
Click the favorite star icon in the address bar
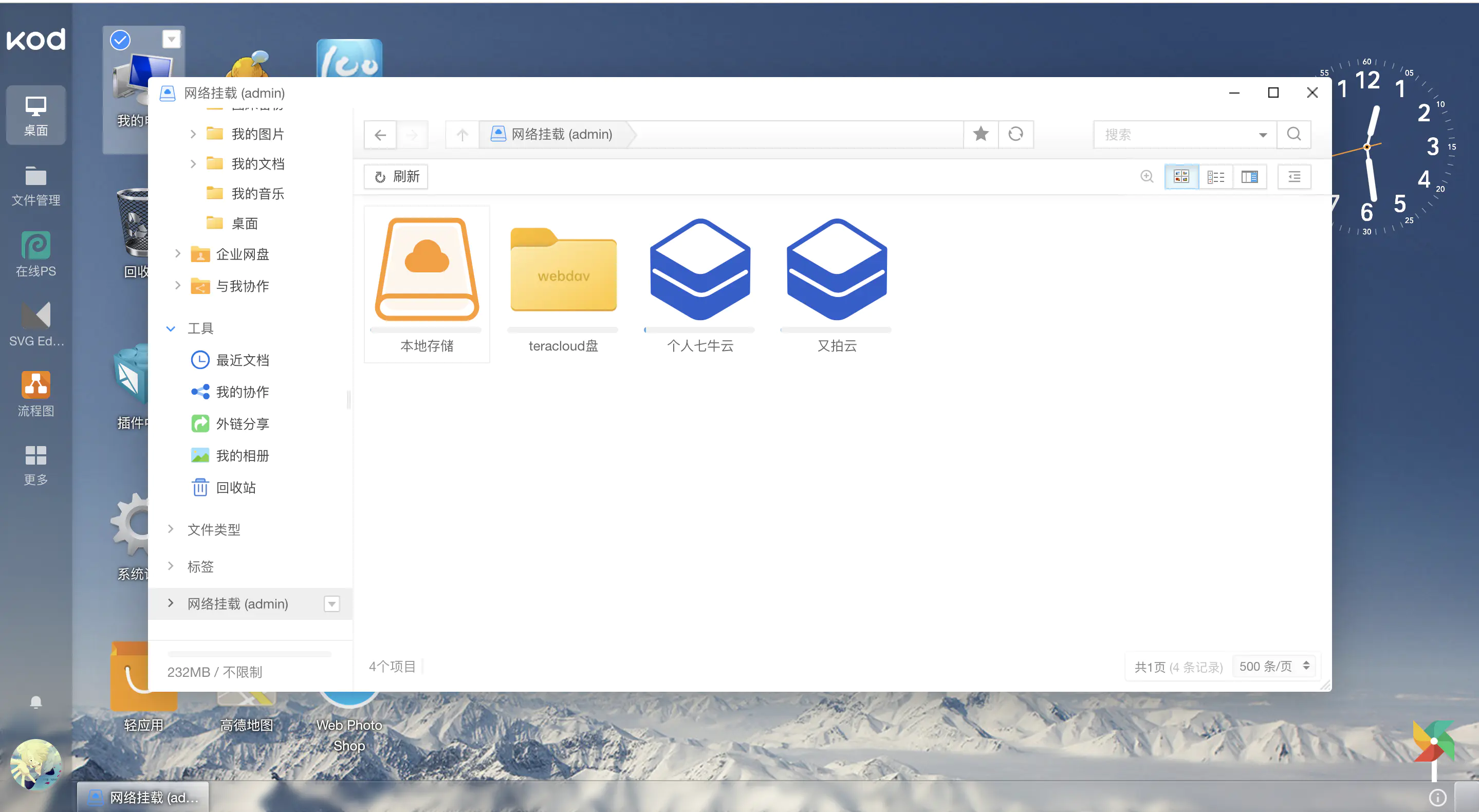click(x=981, y=134)
